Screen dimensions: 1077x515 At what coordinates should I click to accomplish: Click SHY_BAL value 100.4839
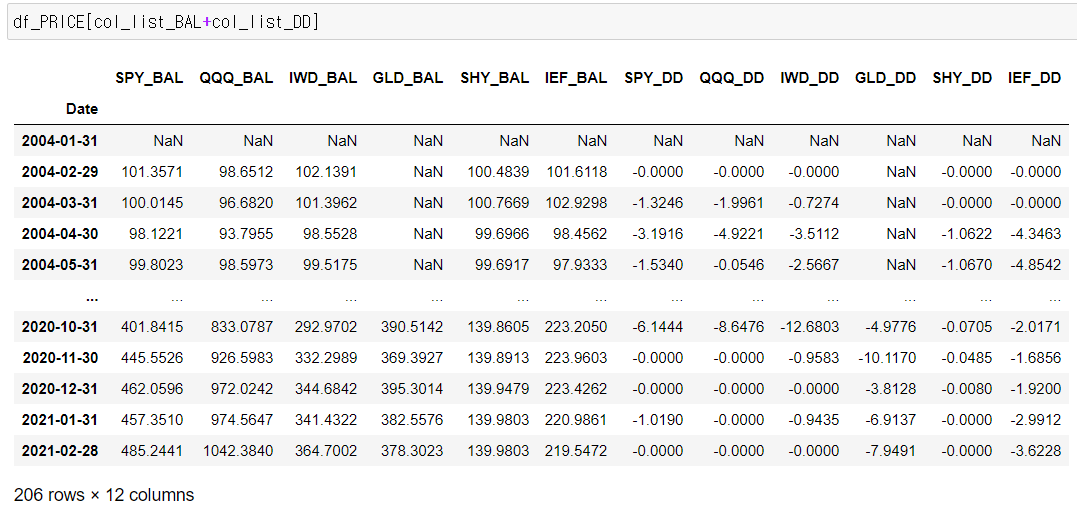(x=498, y=172)
